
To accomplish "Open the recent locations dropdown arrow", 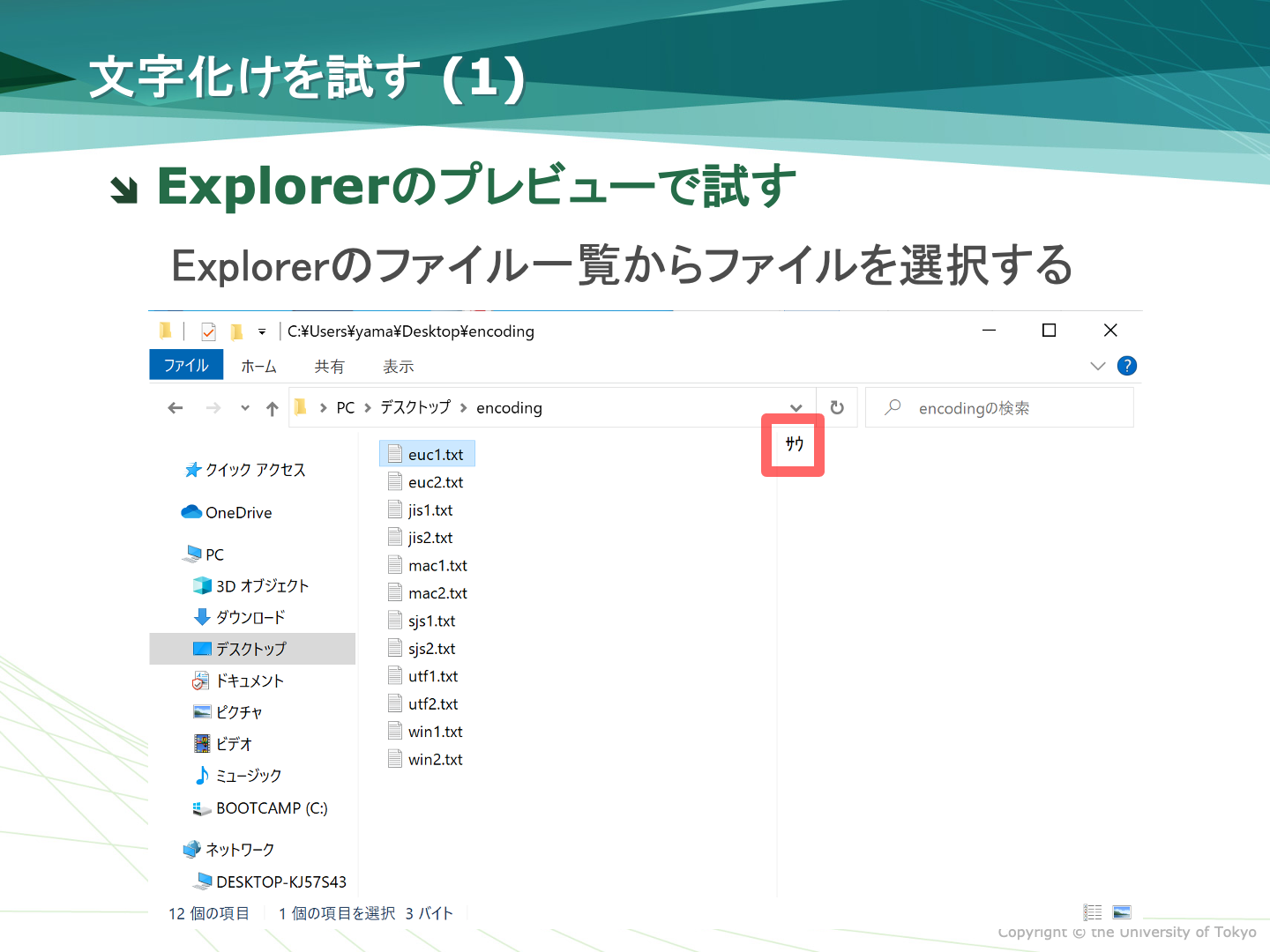I will pos(245,408).
